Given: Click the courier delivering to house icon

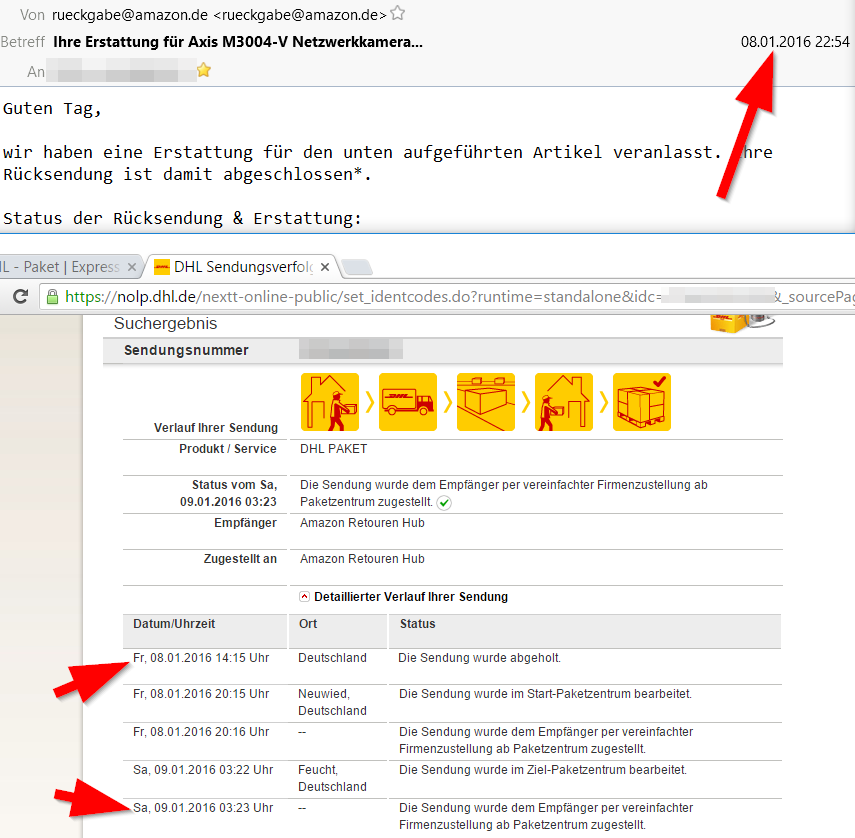Looking at the screenshot, I should point(564,402).
